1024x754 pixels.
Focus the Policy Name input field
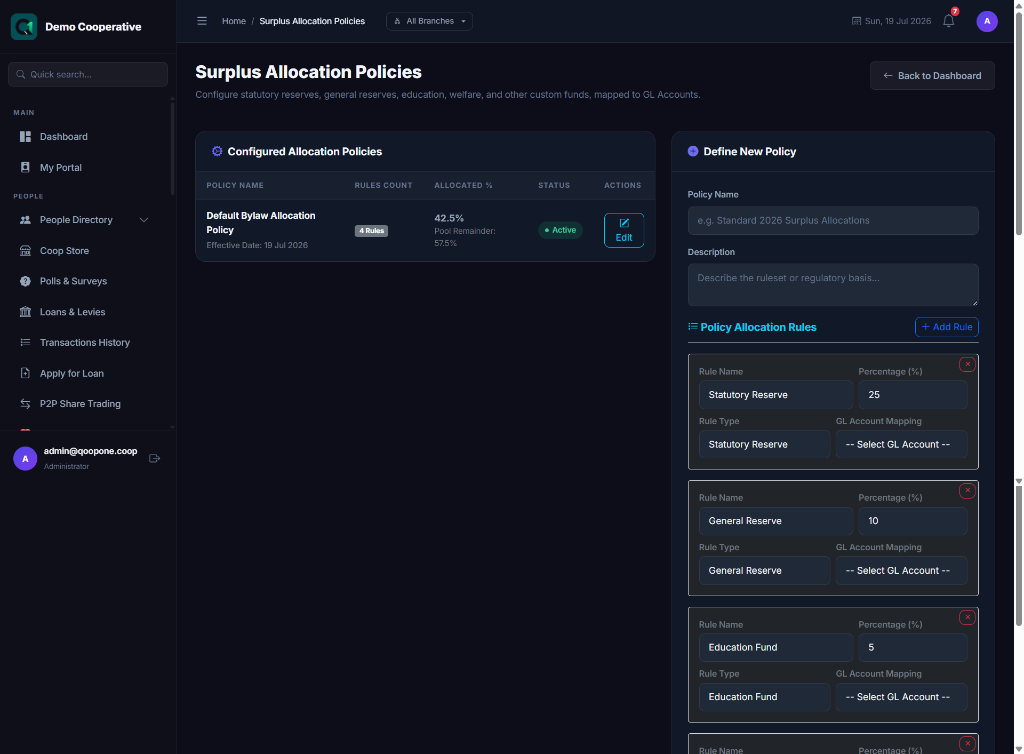coord(833,221)
